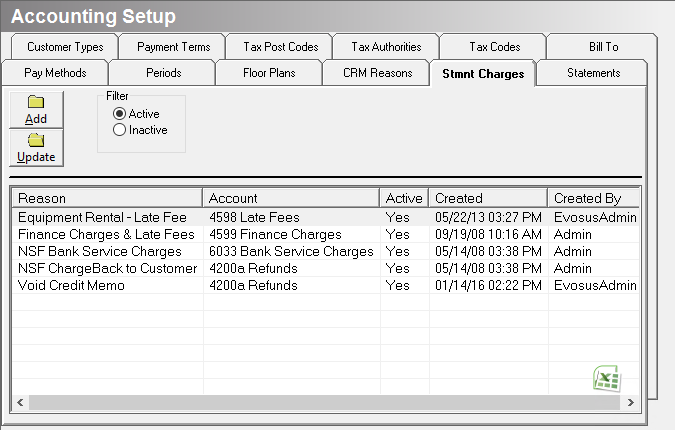
Task: Switch to the Statements tab
Action: (593, 73)
